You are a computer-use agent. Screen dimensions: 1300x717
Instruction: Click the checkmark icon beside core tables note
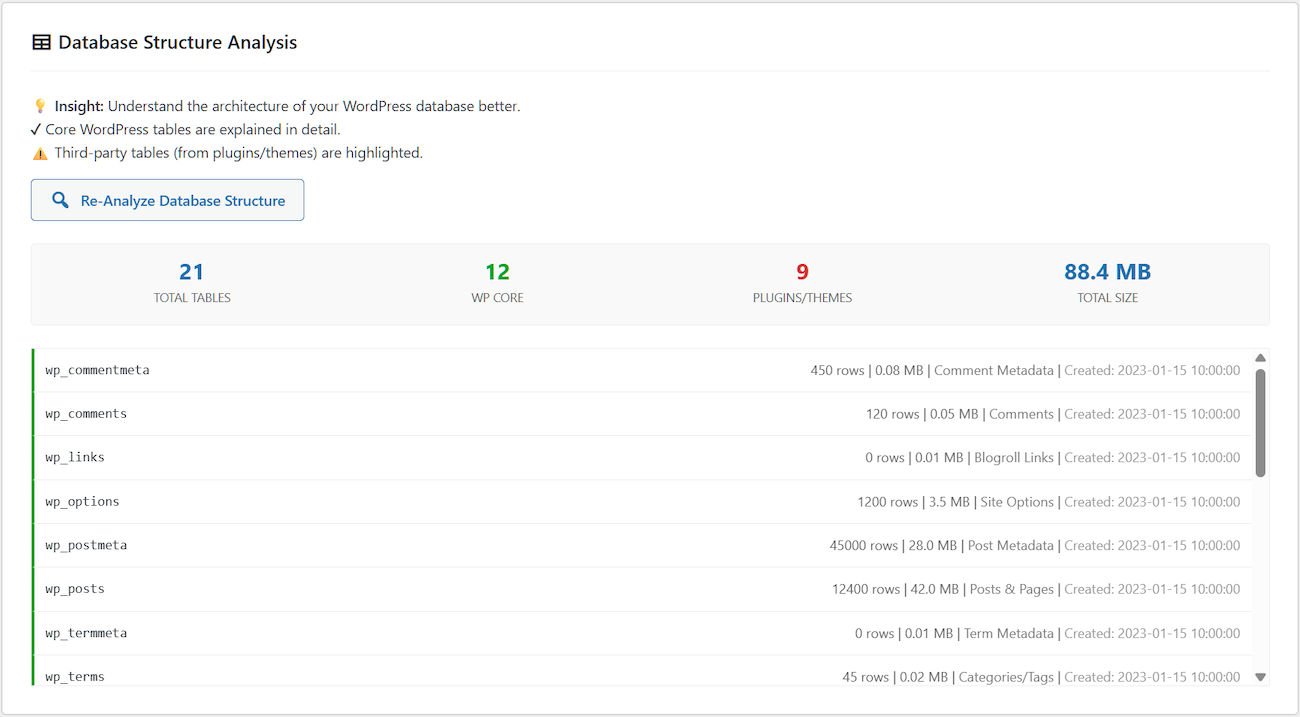pyautogui.click(x=35, y=129)
